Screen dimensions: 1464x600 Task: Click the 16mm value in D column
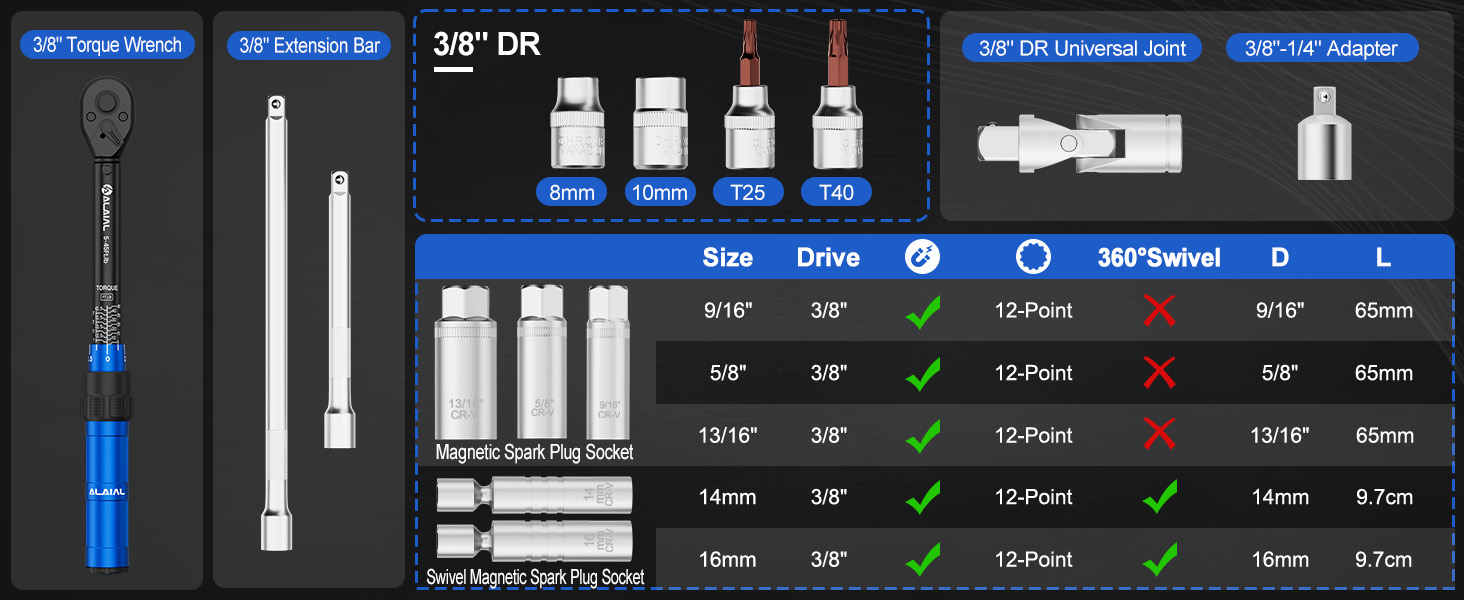[1280, 559]
